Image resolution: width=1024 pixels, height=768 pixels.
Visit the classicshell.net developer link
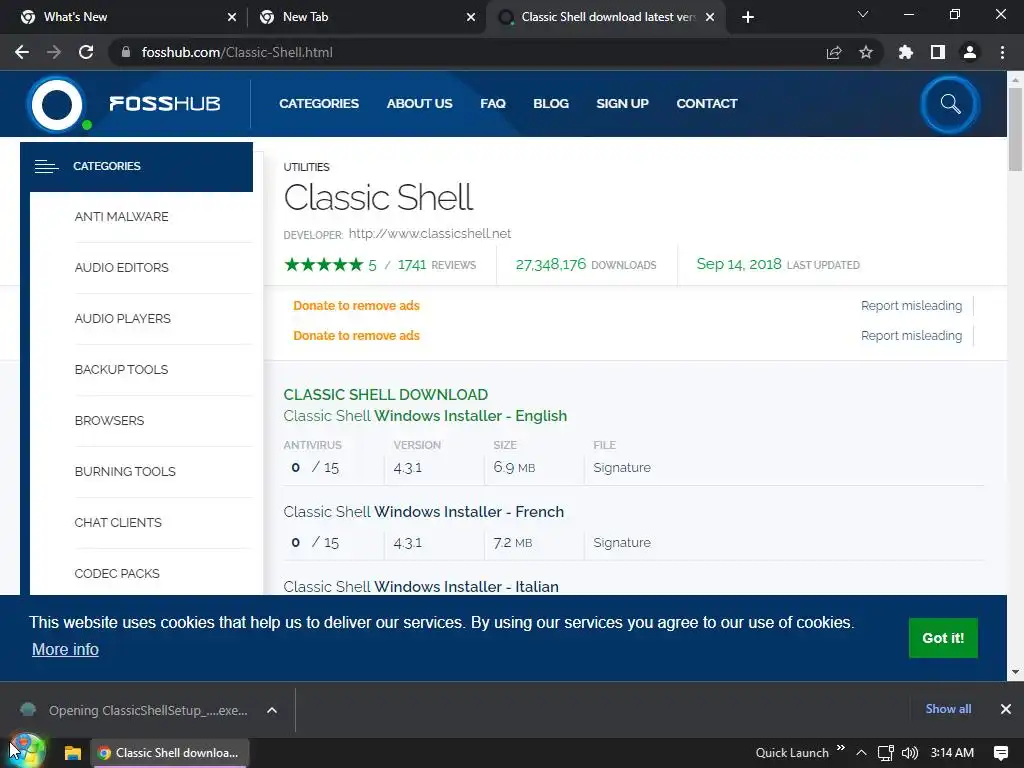pos(430,234)
